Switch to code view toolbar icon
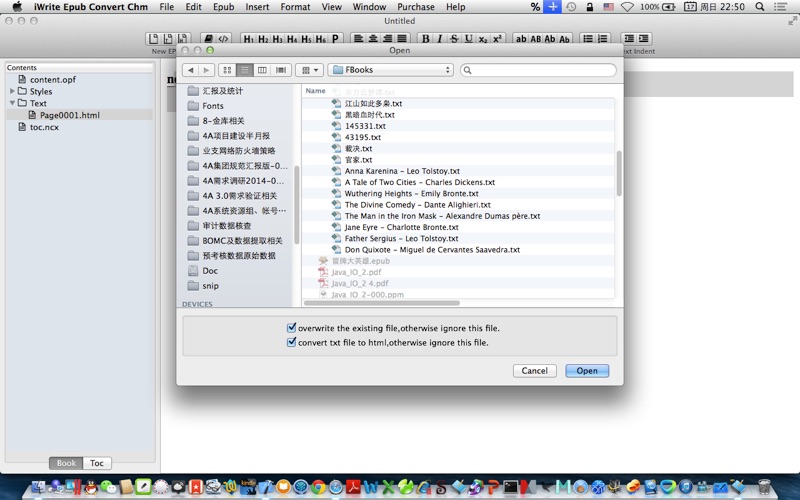800x500 pixels. click(223, 39)
